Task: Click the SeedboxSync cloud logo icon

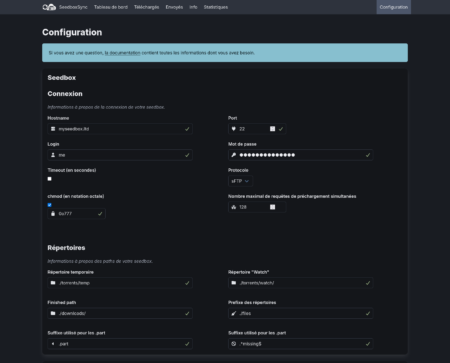Action: coord(49,7)
